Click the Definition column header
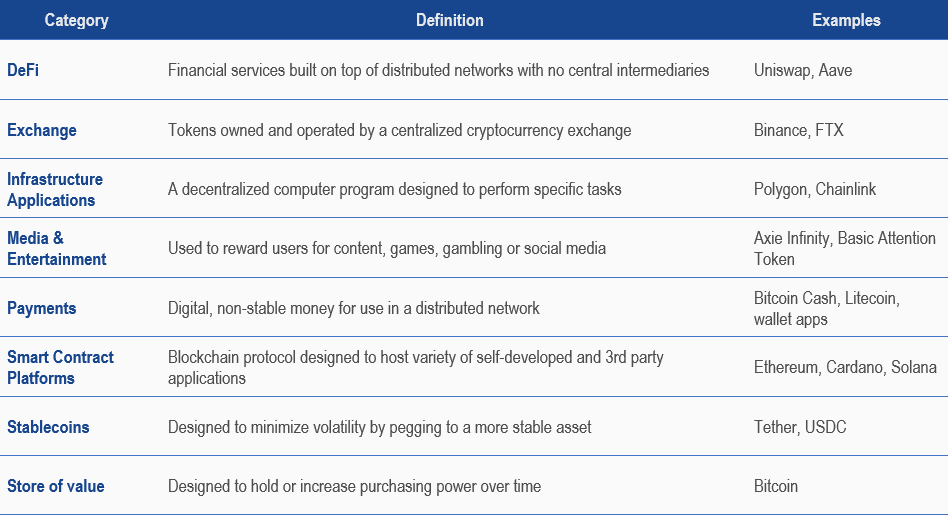Image resolution: width=948 pixels, height=517 pixels. (x=449, y=20)
